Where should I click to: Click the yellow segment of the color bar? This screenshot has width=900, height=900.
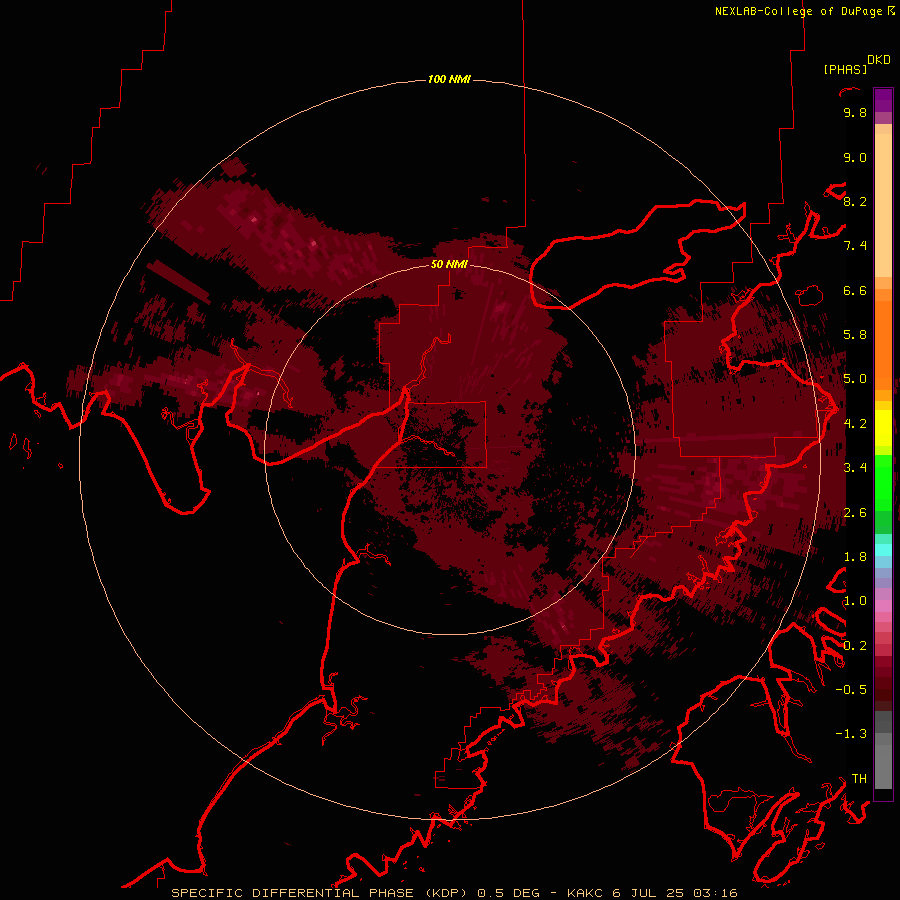883,428
